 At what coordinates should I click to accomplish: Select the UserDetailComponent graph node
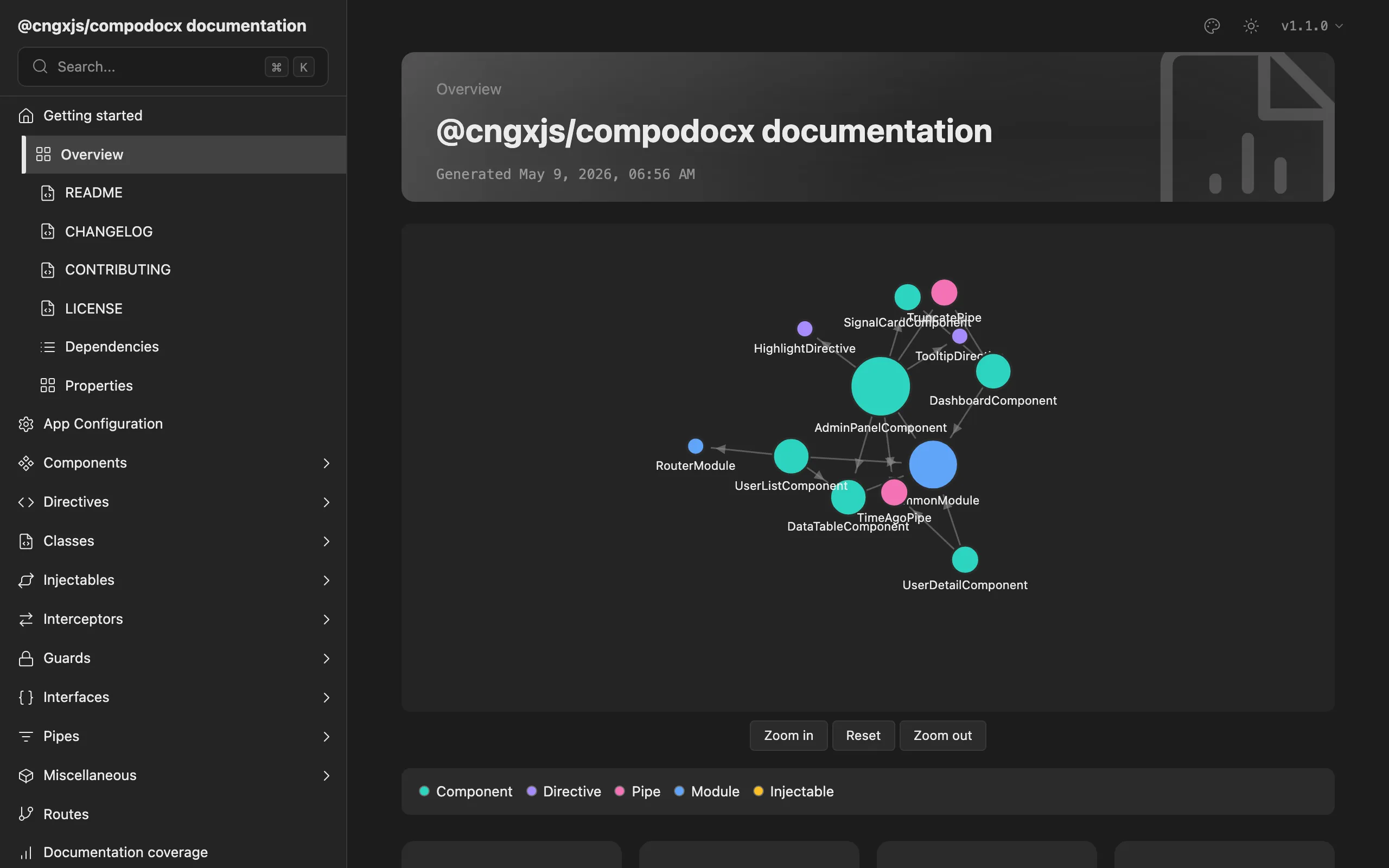click(965, 560)
